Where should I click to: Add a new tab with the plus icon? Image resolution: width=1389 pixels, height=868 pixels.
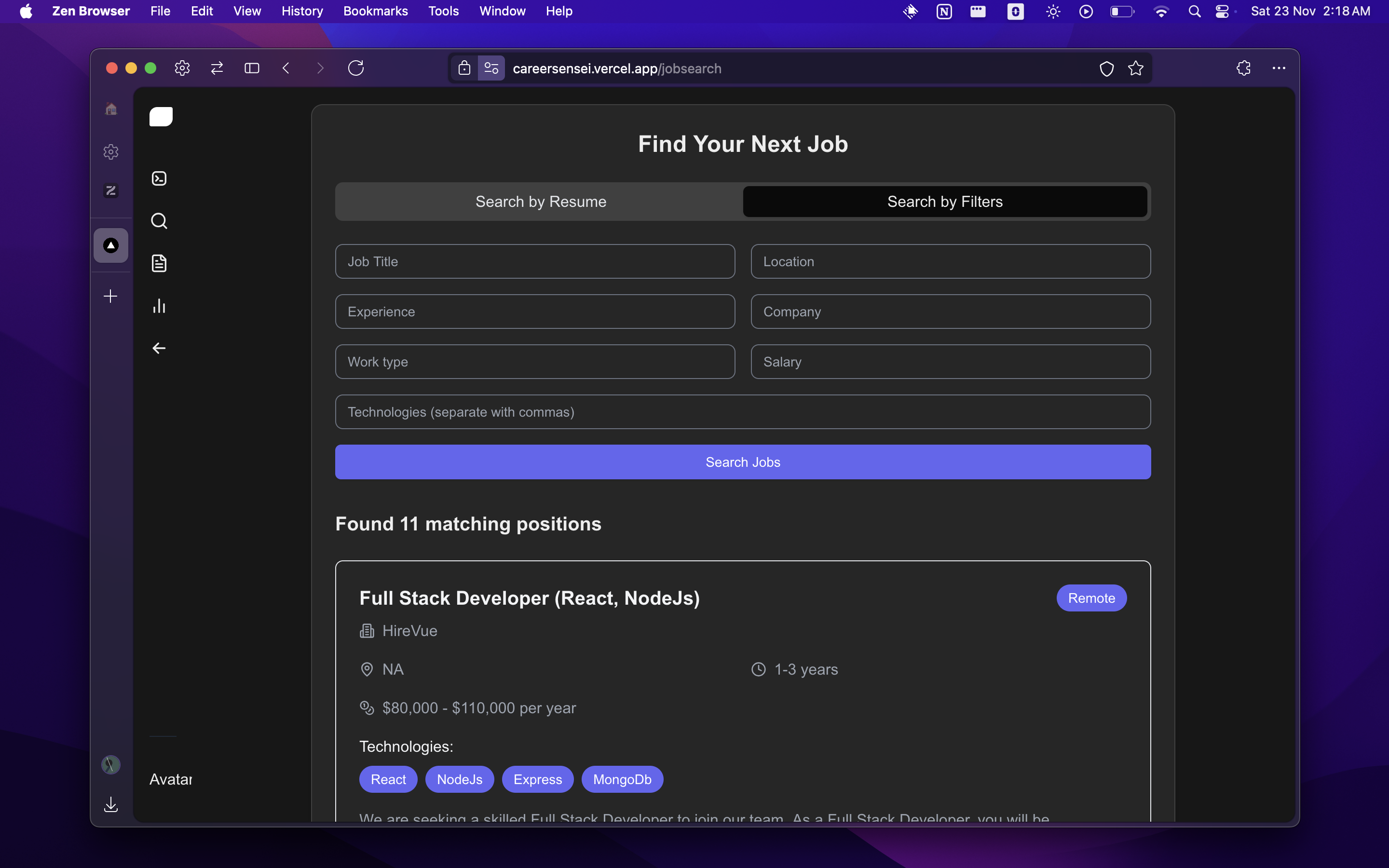tap(111, 296)
